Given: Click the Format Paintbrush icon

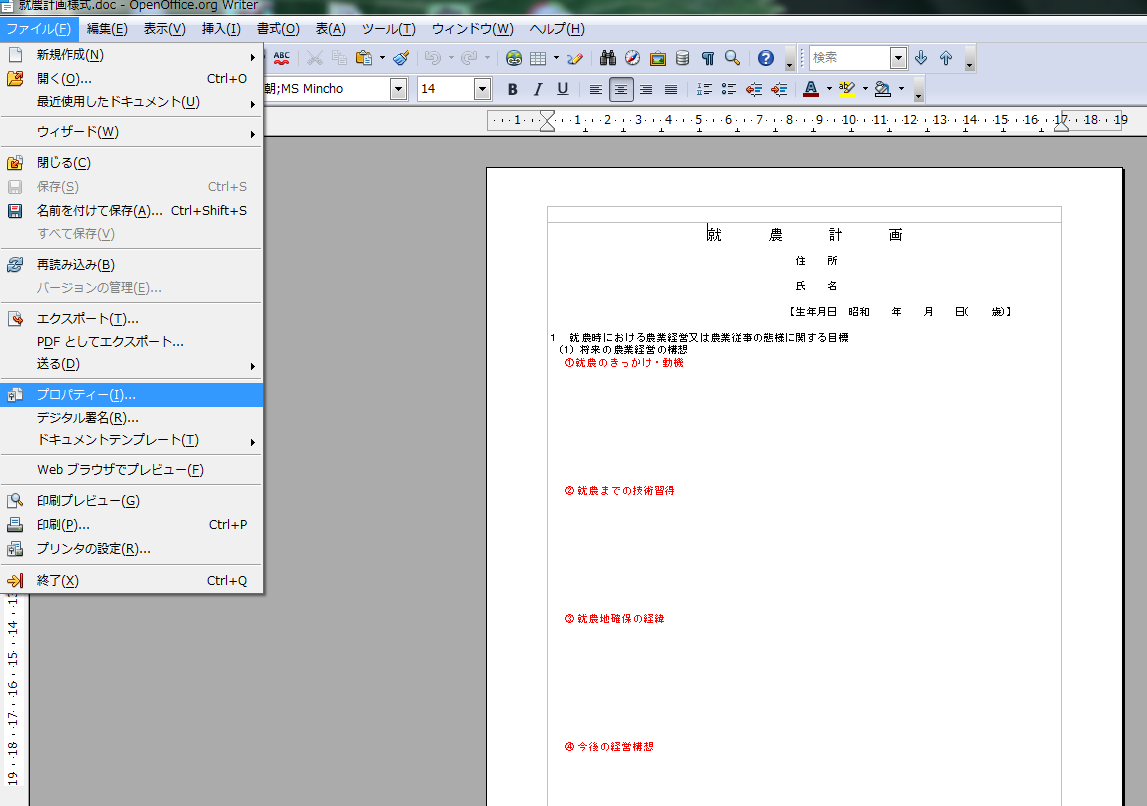Looking at the screenshot, I should pos(401,58).
